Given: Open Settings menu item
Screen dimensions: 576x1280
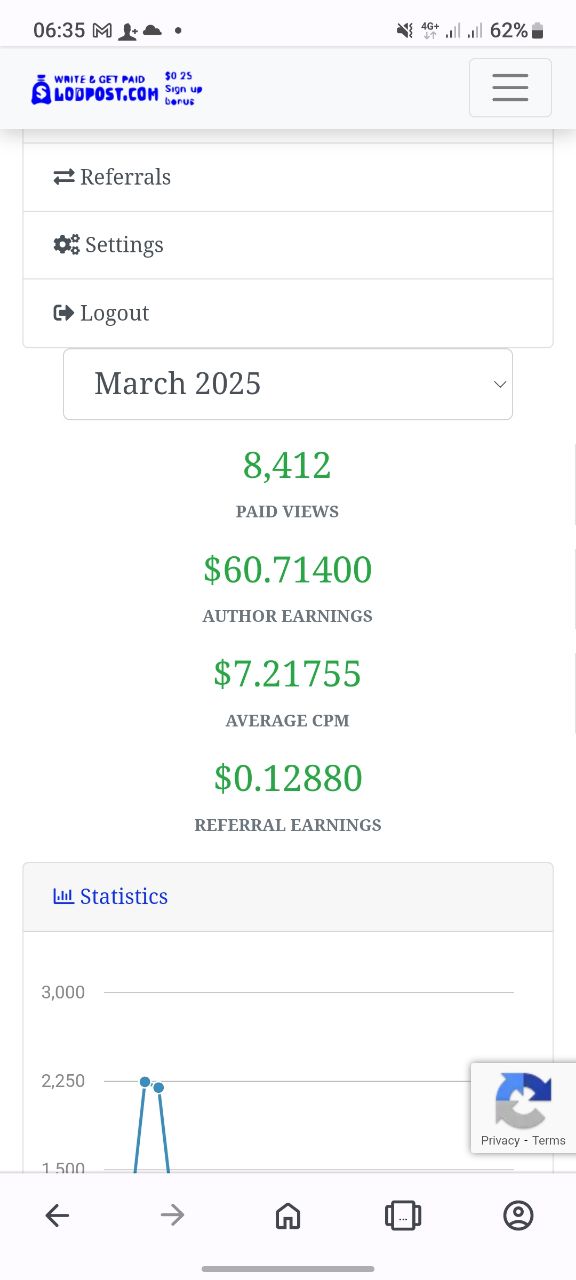Looking at the screenshot, I should 288,245.
